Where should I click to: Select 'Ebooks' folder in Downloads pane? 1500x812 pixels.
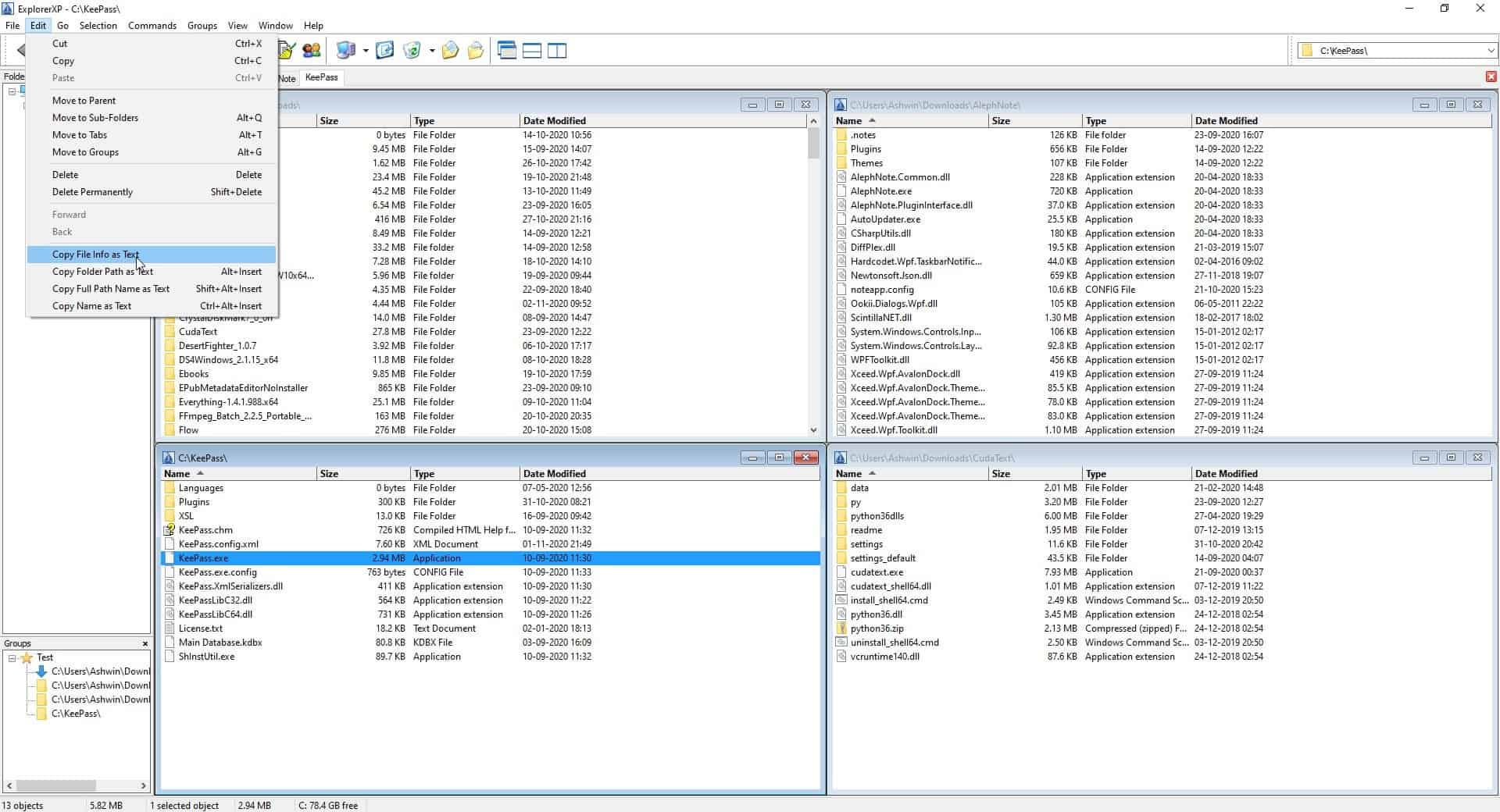point(484,374)
